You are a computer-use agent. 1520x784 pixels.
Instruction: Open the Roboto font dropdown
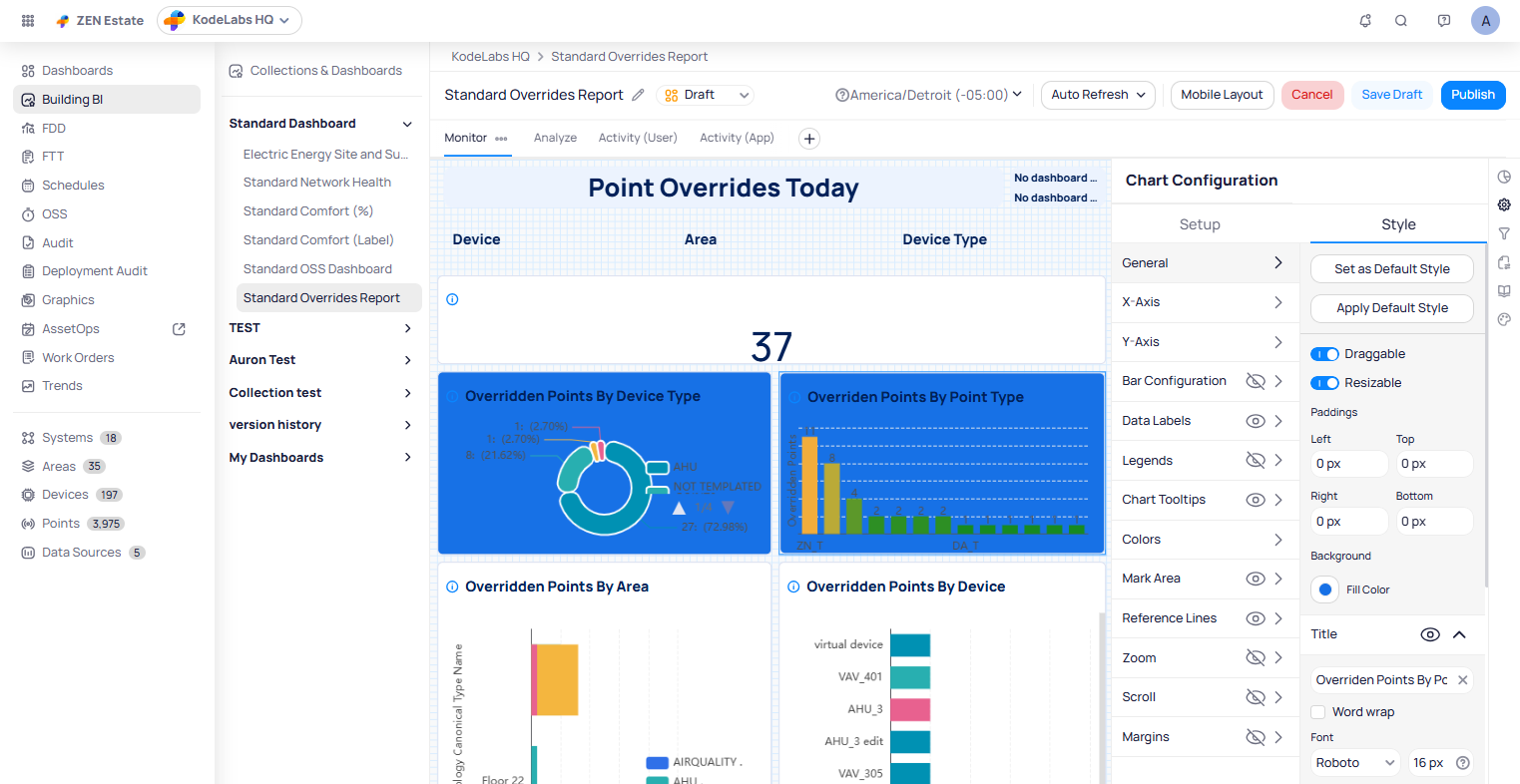coord(1355,763)
